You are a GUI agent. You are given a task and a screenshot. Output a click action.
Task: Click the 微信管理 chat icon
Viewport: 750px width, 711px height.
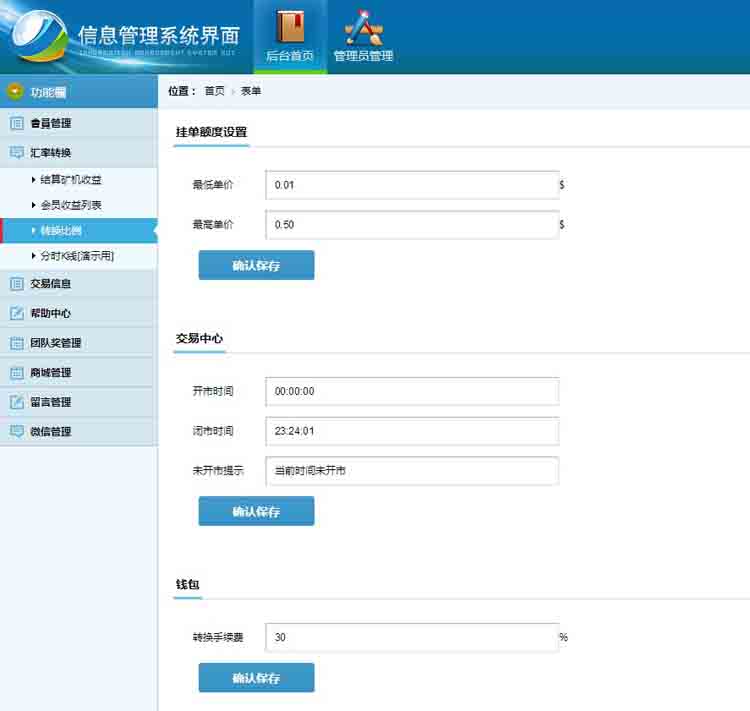16,432
